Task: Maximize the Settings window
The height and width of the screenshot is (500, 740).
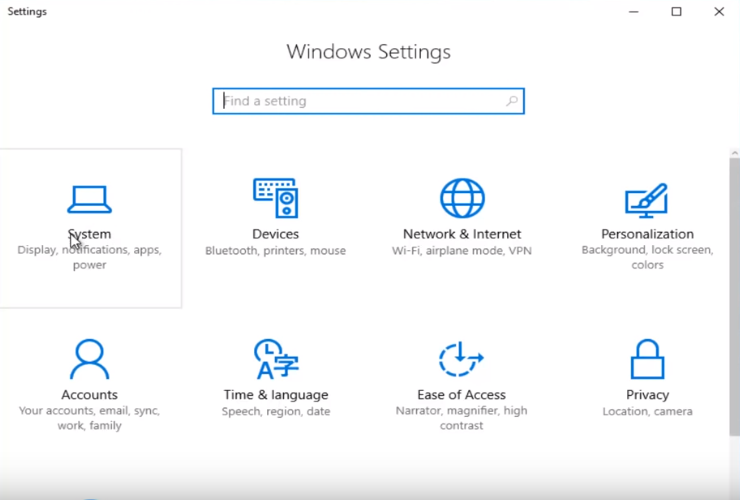Action: coord(676,11)
